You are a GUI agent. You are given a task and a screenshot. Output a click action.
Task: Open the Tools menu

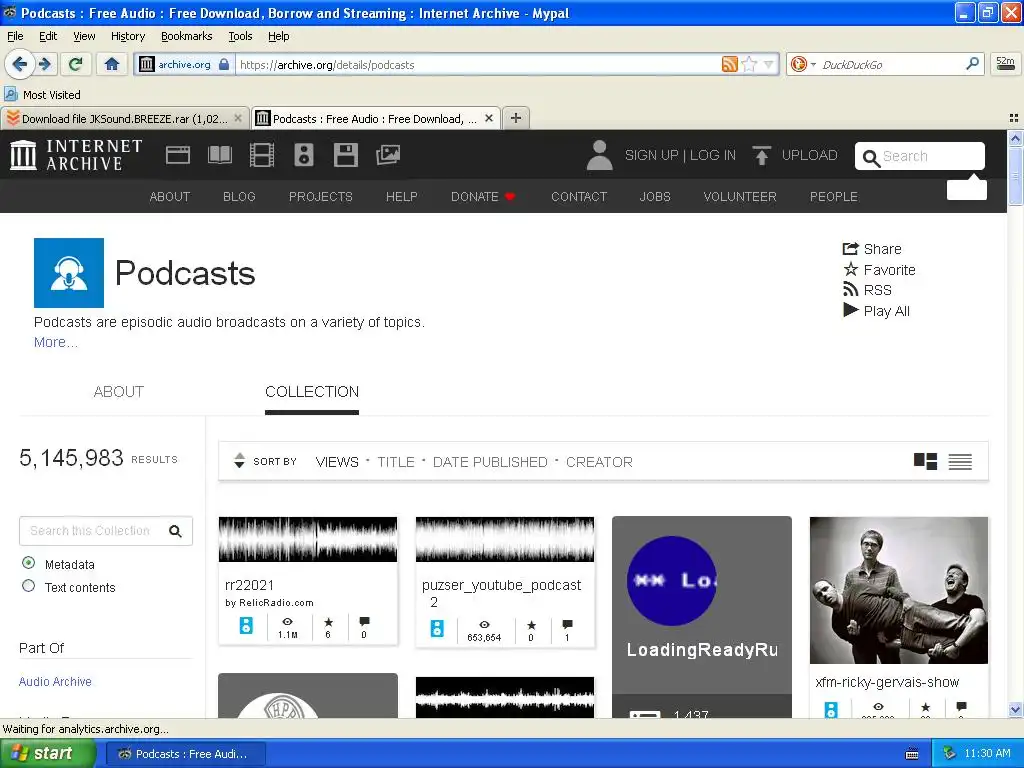pos(240,36)
